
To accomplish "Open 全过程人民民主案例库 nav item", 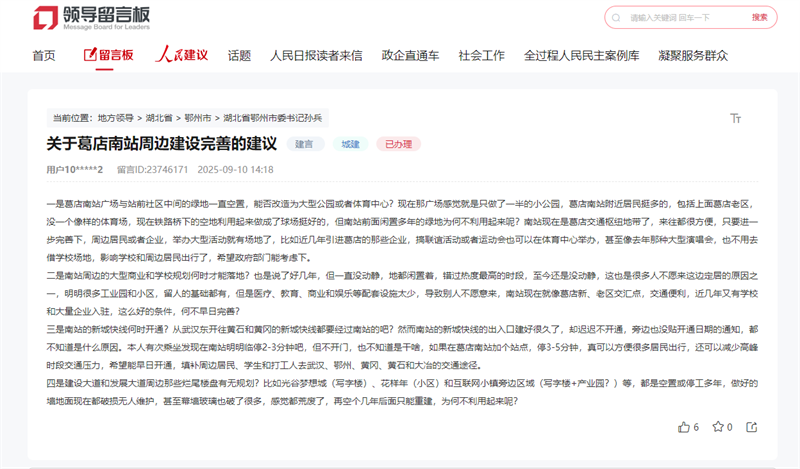I will click(x=581, y=56).
